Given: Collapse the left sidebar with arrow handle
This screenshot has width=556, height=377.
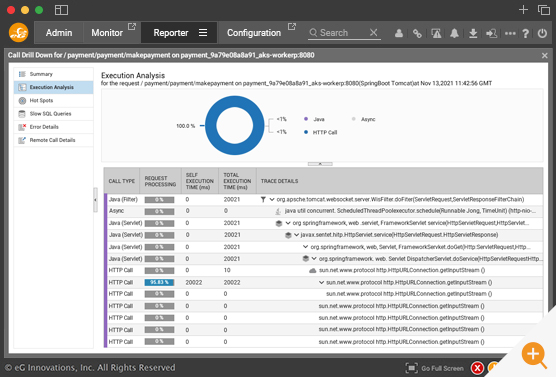Looking at the screenshot, I should coord(95,200).
